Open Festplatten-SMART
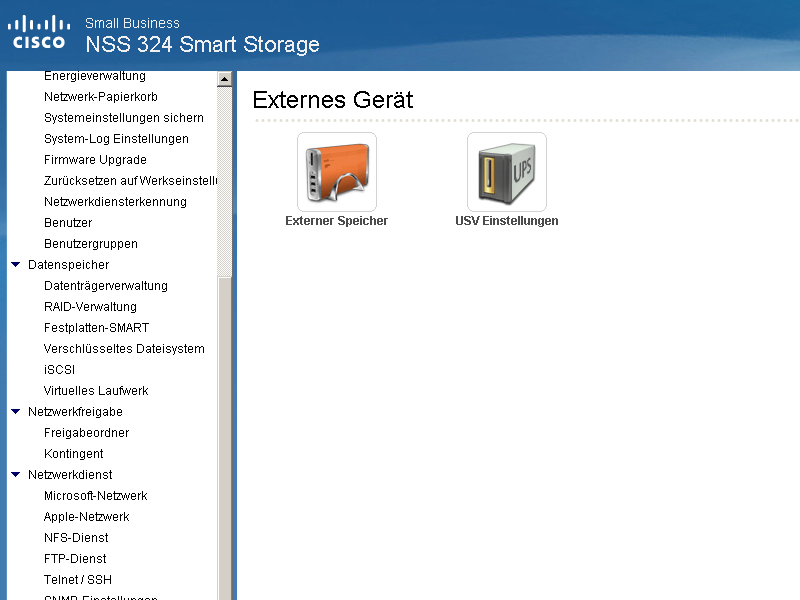The image size is (800, 600). click(96, 328)
